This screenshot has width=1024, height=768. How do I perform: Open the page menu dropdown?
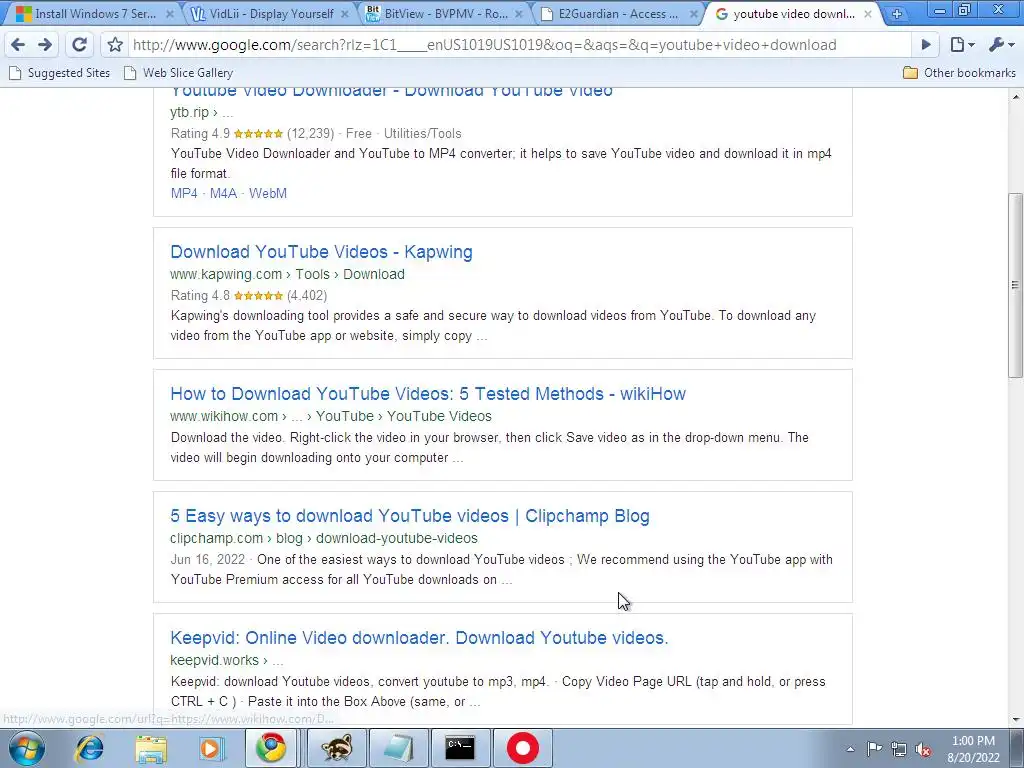point(962,44)
